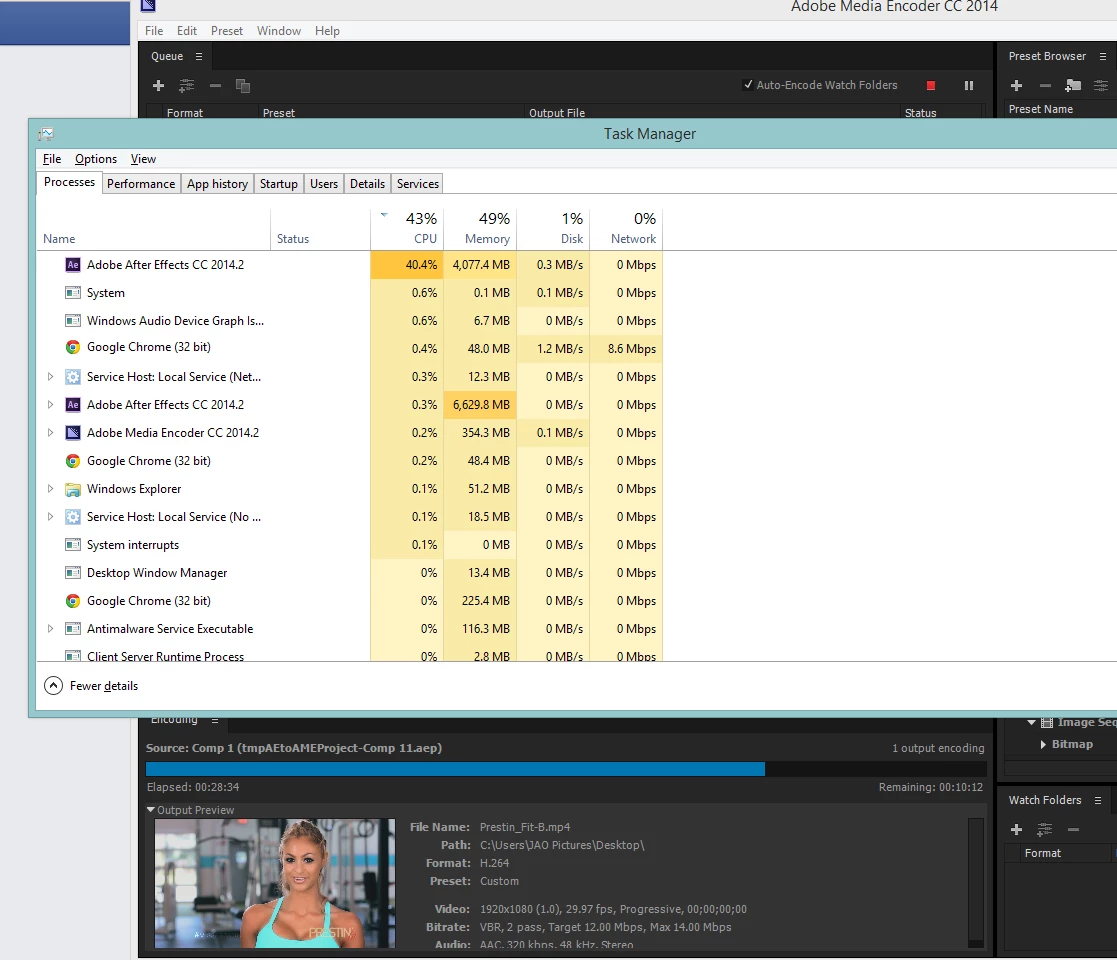The width and height of the screenshot is (1117, 960).
Task: Collapse the Output Preview section
Action: tap(150, 810)
